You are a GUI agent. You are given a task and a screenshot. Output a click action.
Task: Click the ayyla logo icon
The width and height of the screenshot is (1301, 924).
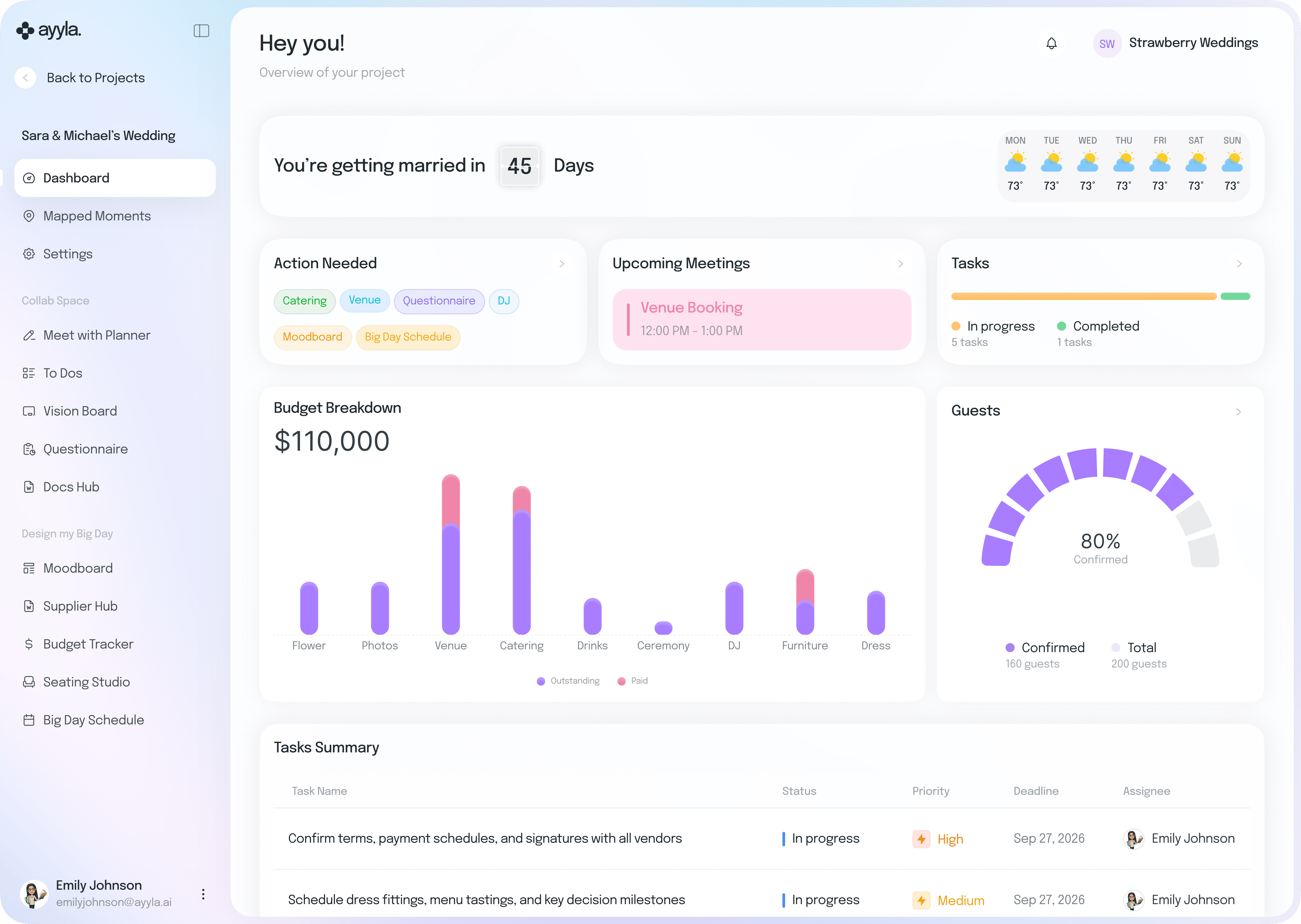point(25,30)
